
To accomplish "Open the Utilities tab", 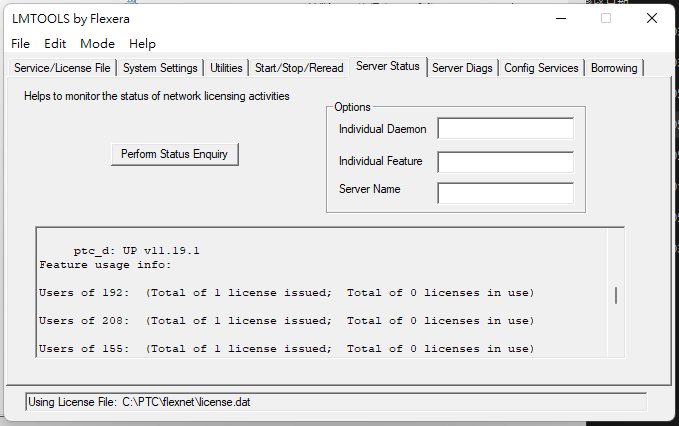I will click(226, 68).
